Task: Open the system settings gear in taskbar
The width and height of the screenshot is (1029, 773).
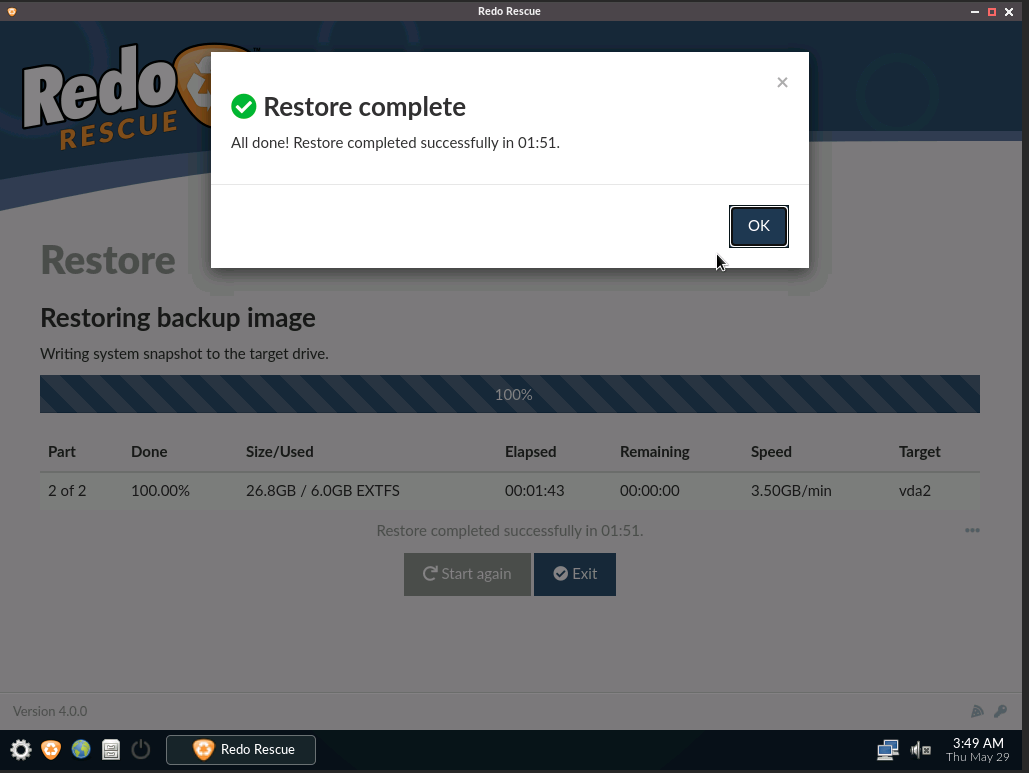Action: pyautogui.click(x=21, y=749)
